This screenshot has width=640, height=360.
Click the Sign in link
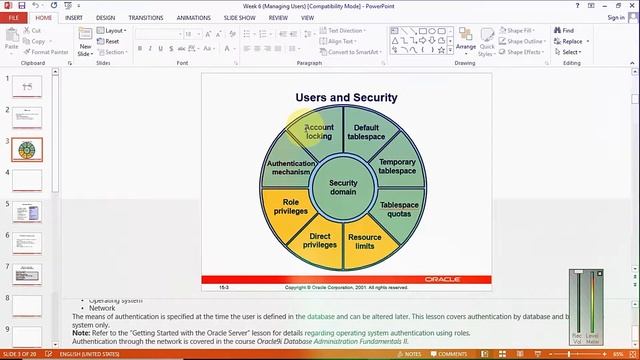616,18
